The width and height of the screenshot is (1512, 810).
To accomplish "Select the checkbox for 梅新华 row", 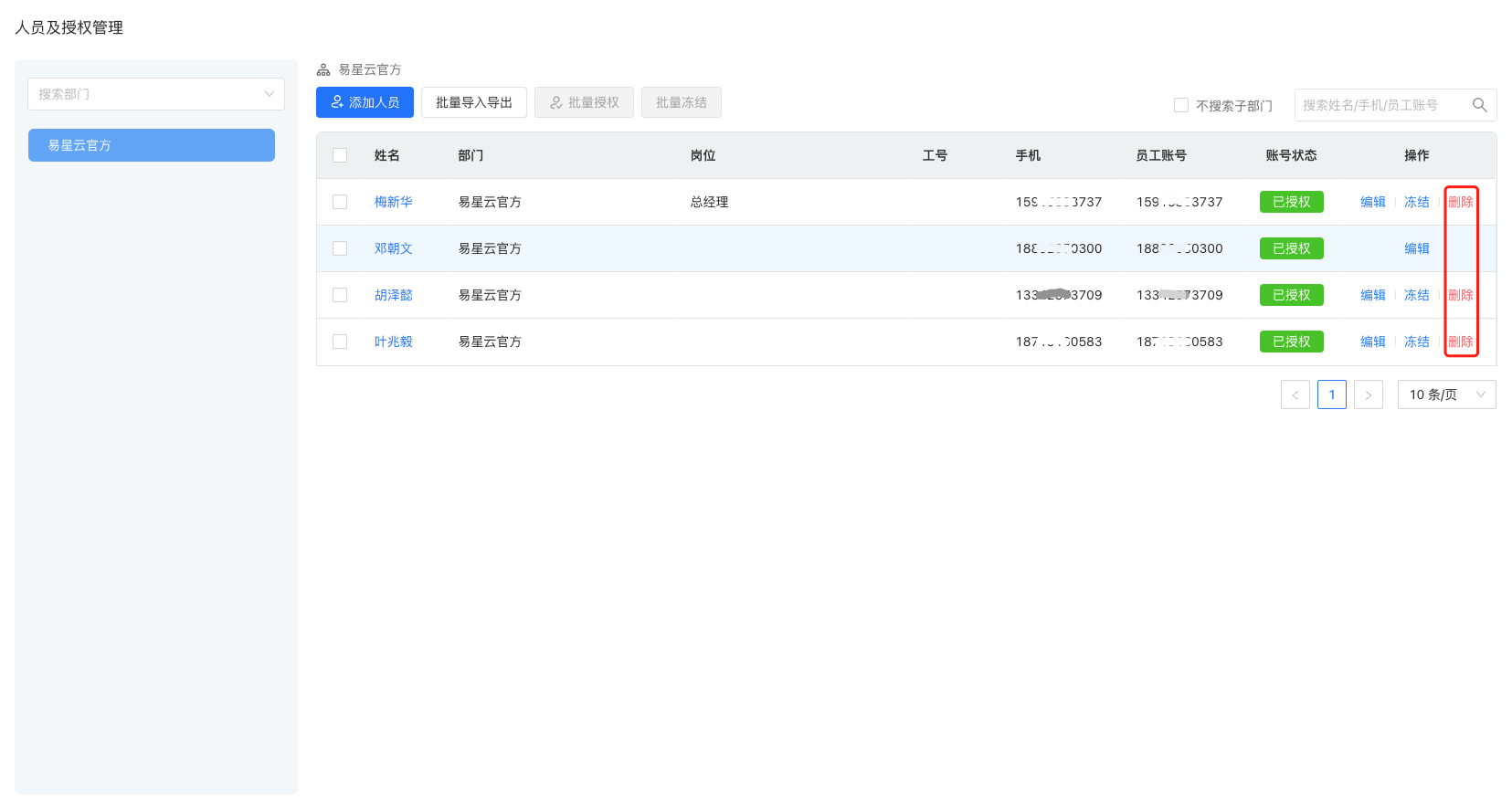I will 340,202.
